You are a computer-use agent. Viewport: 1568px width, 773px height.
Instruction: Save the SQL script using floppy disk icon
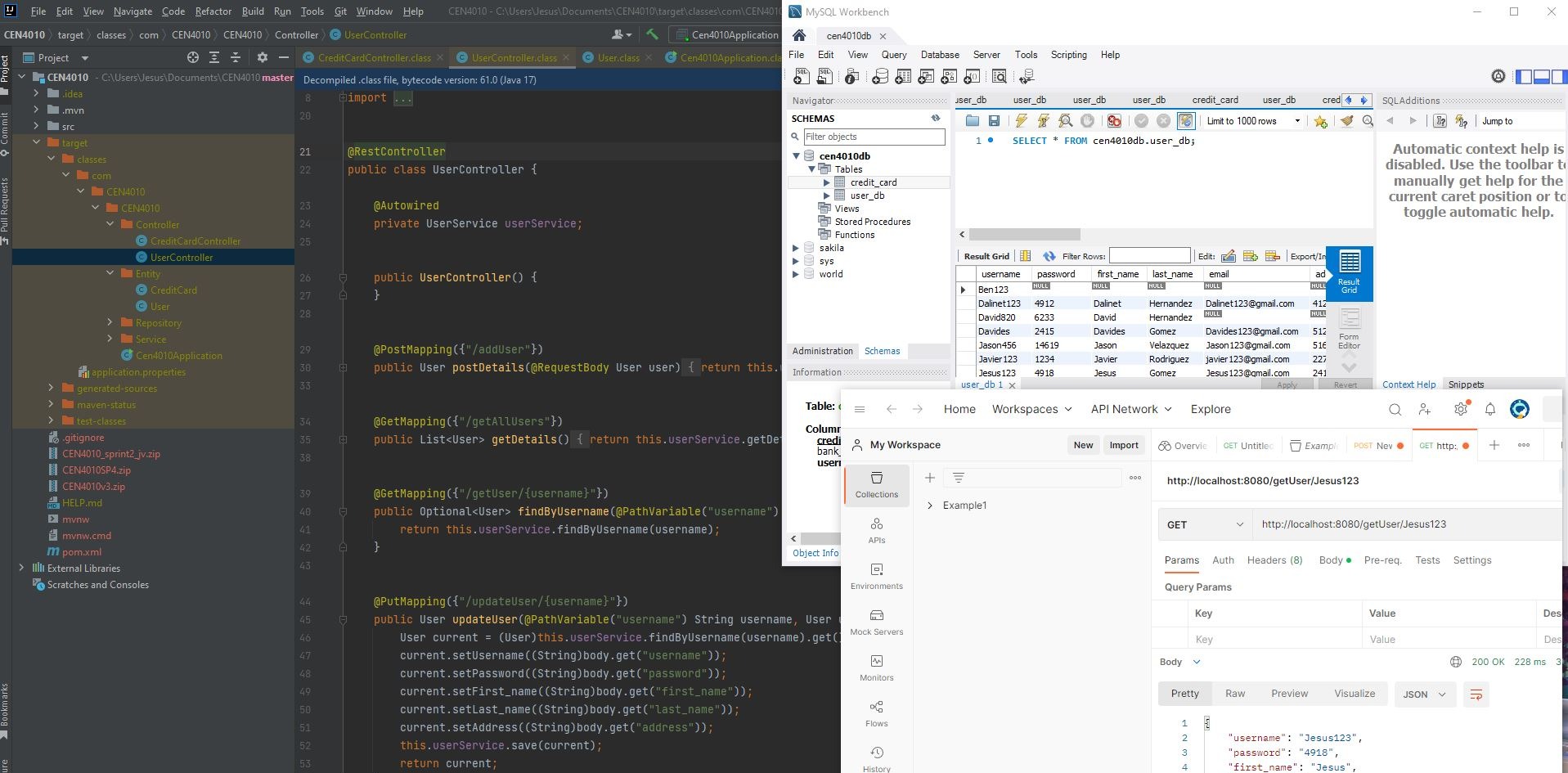994,121
